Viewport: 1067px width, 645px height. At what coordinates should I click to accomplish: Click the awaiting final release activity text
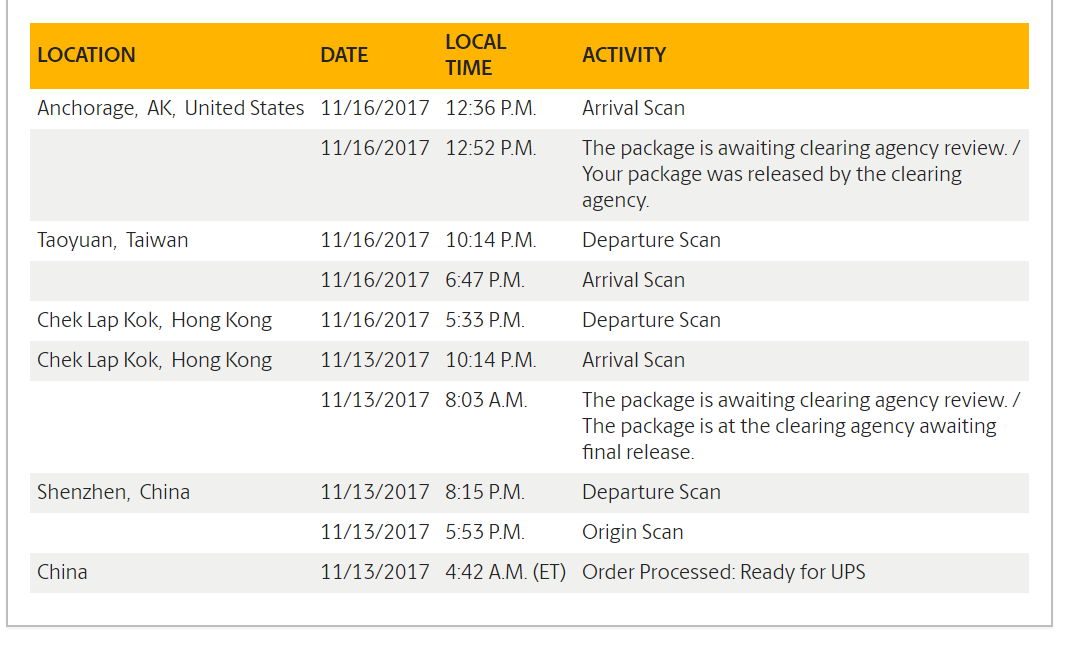click(x=789, y=426)
